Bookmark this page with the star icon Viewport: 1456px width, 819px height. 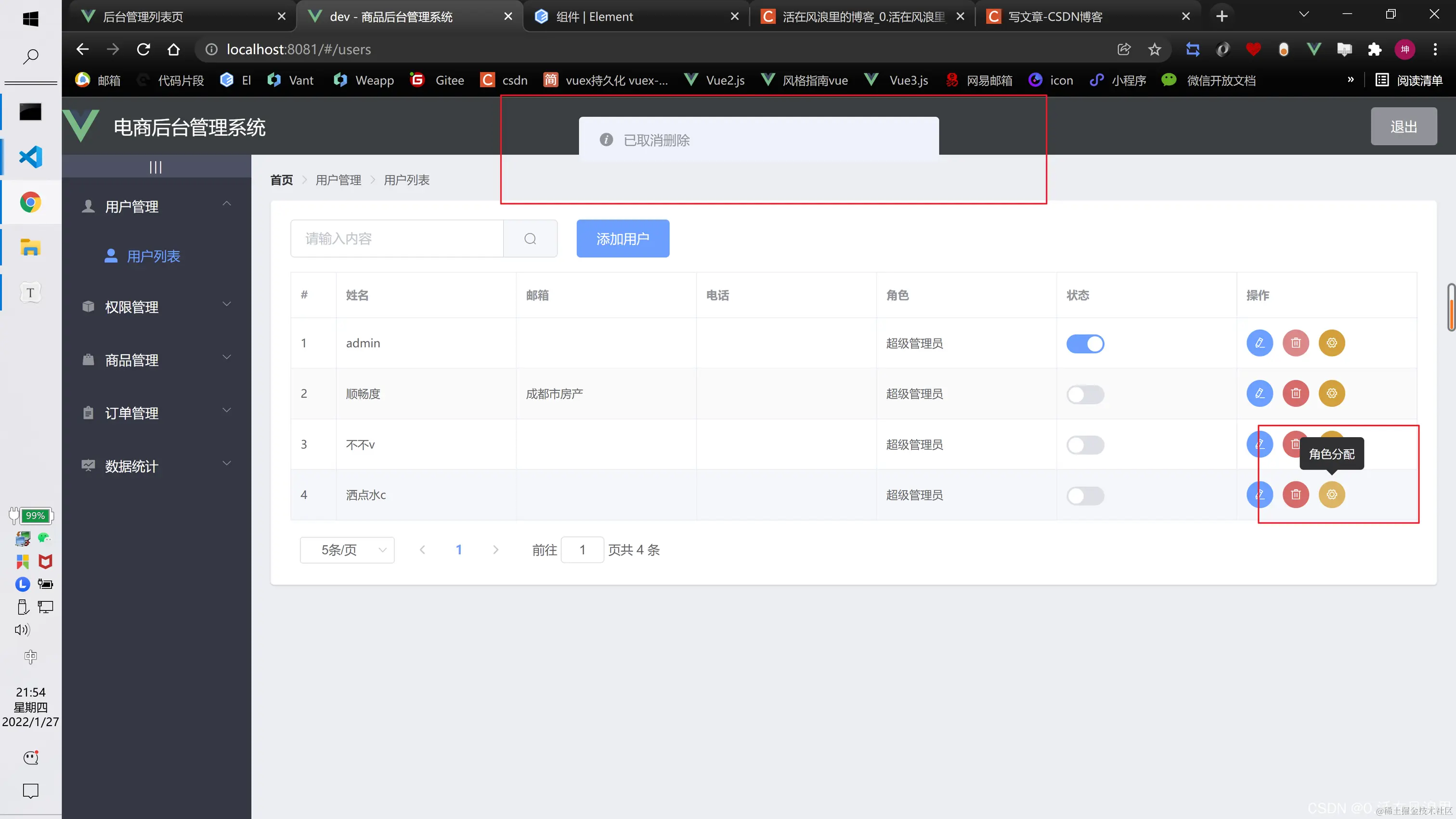coord(1154,49)
